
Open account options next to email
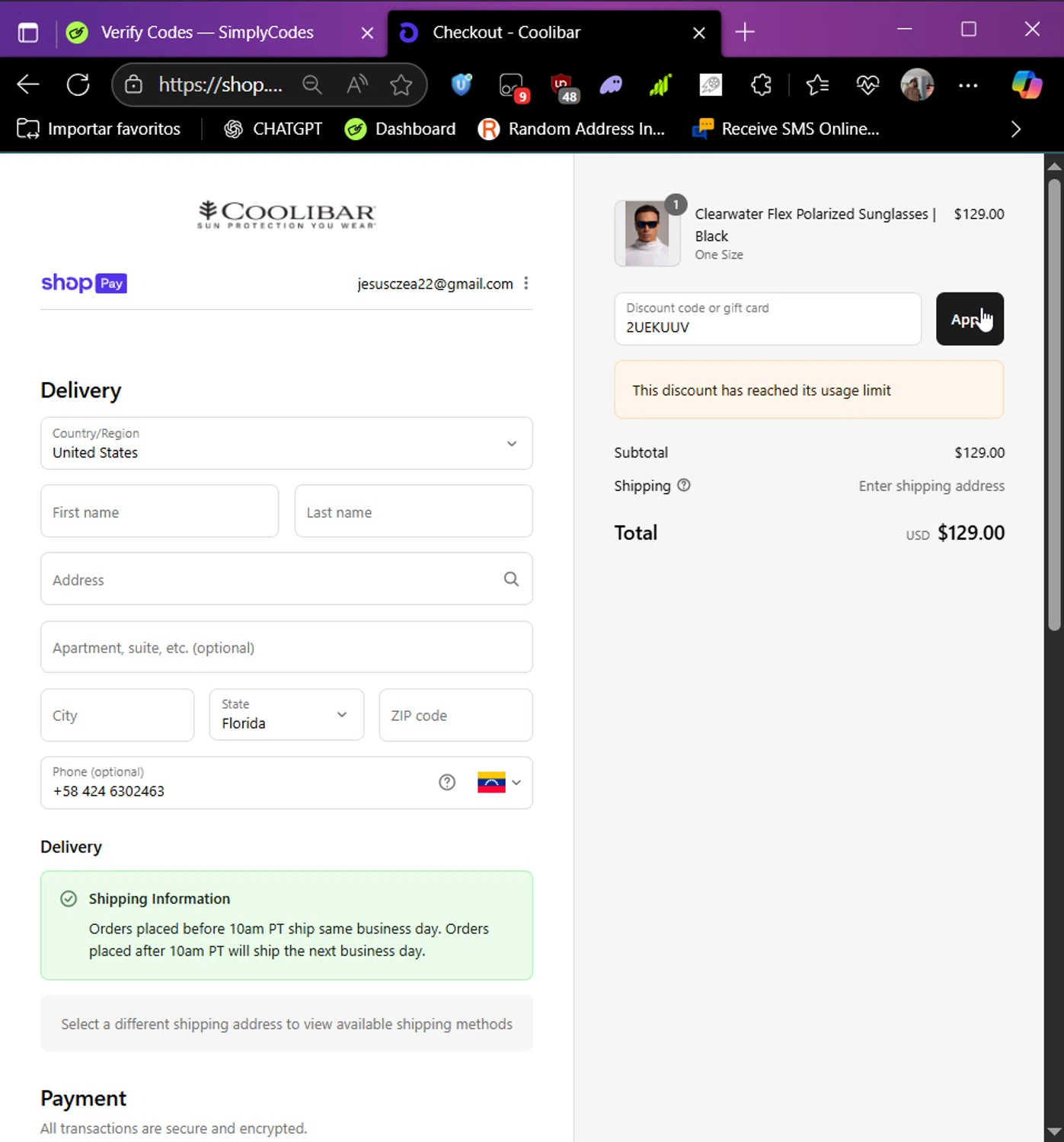(526, 283)
